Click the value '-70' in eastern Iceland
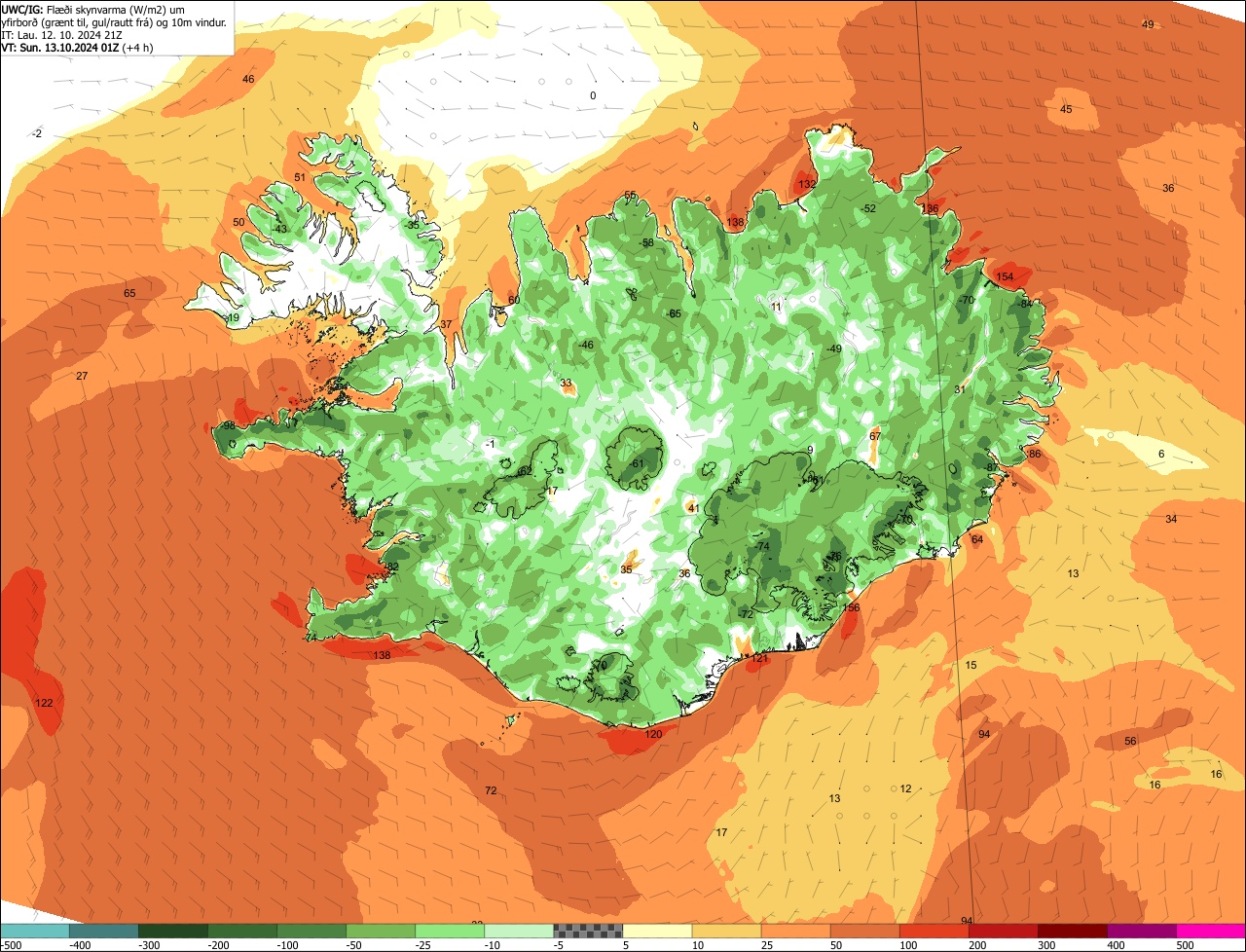Image resolution: width=1246 pixels, height=952 pixels. point(966,300)
